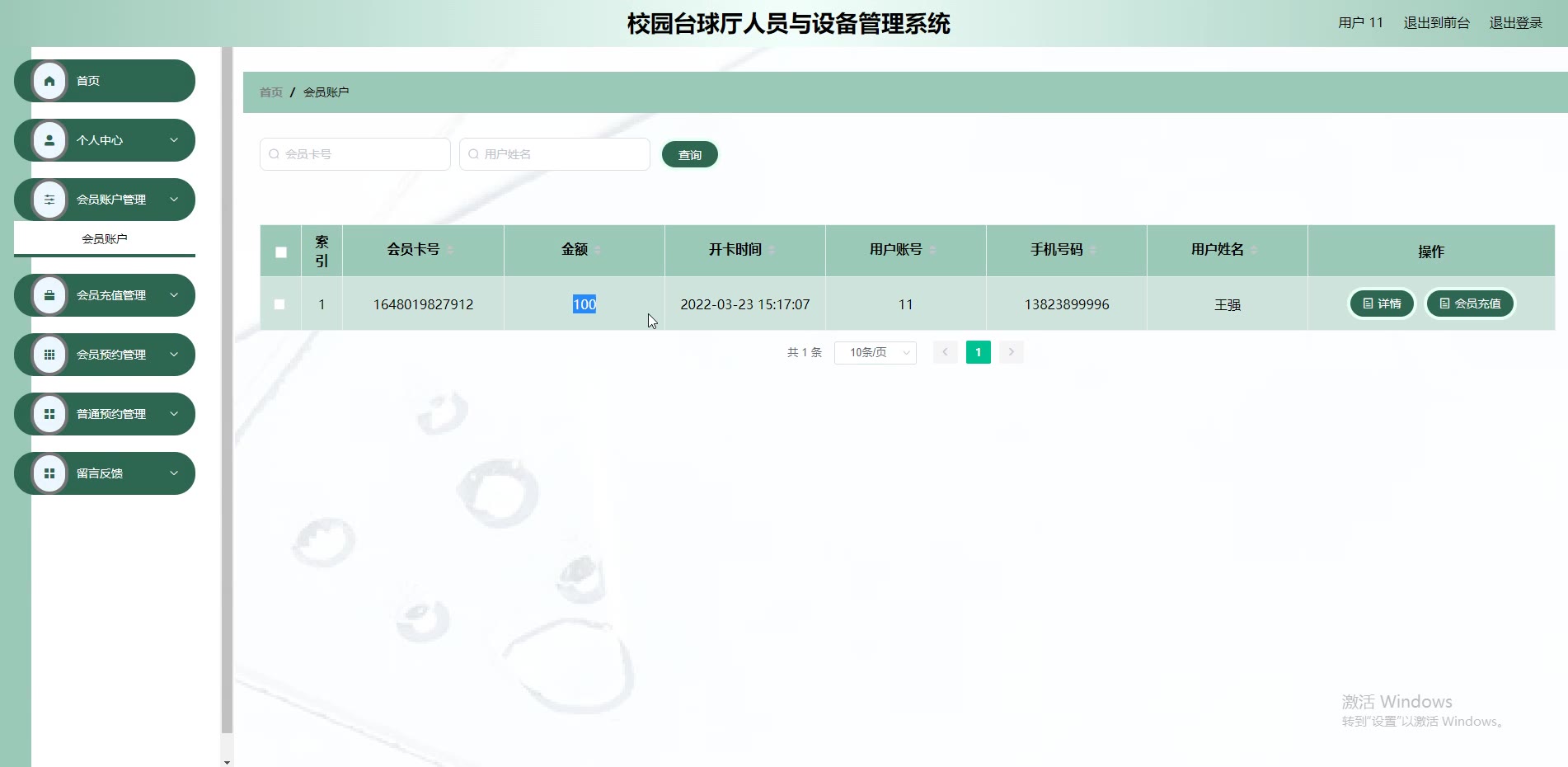Click the grid icon for 会员预约管理
Viewport: 1568px width, 767px height.
[x=49, y=355]
